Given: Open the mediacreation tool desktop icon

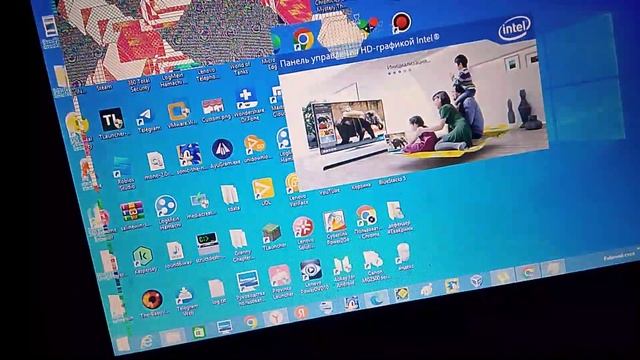Looking at the screenshot, I should point(200,201).
